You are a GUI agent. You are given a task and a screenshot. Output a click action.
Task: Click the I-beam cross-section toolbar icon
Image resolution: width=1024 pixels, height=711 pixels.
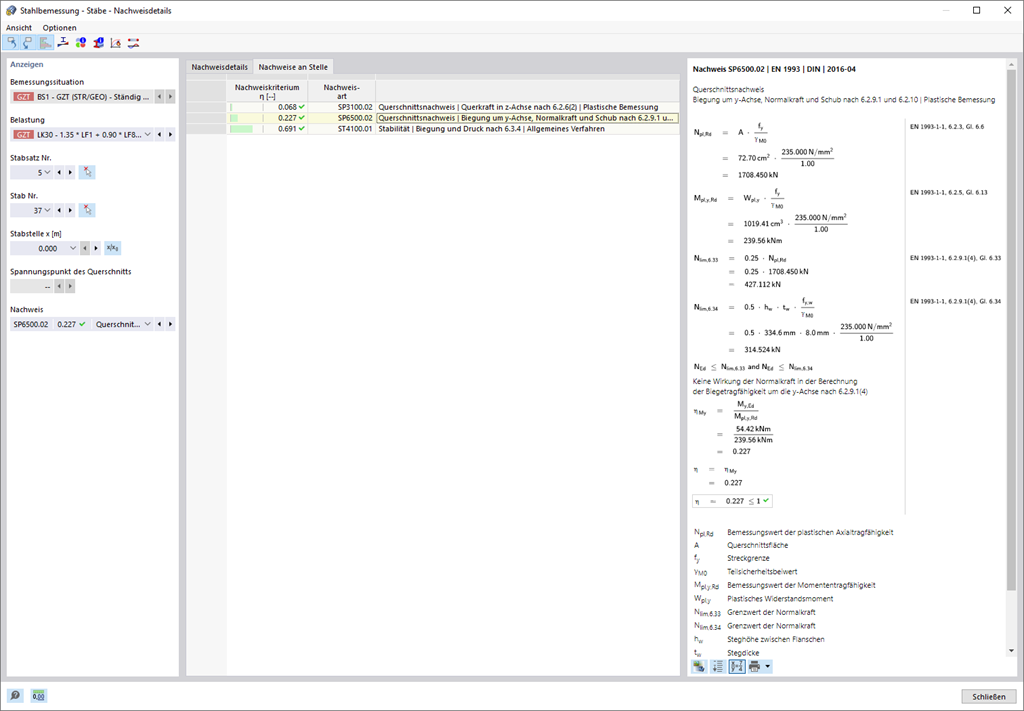63,43
